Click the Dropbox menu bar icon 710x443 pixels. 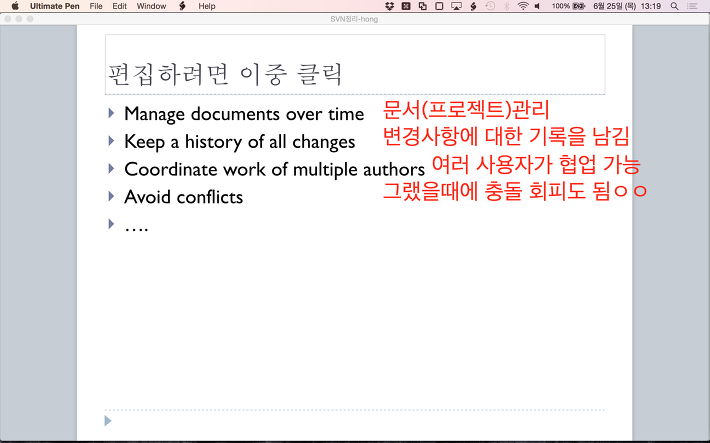389,6
